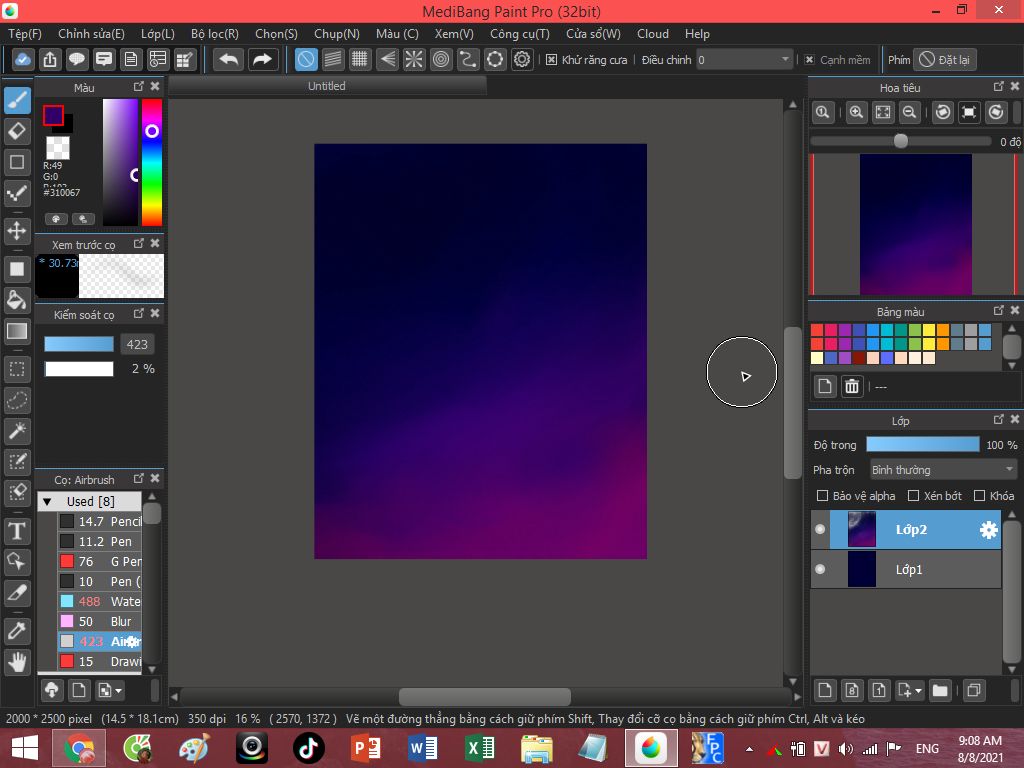Open Microsoft Word from the taskbar
Viewport: 1024px width, 768px height.
point(423,748)
